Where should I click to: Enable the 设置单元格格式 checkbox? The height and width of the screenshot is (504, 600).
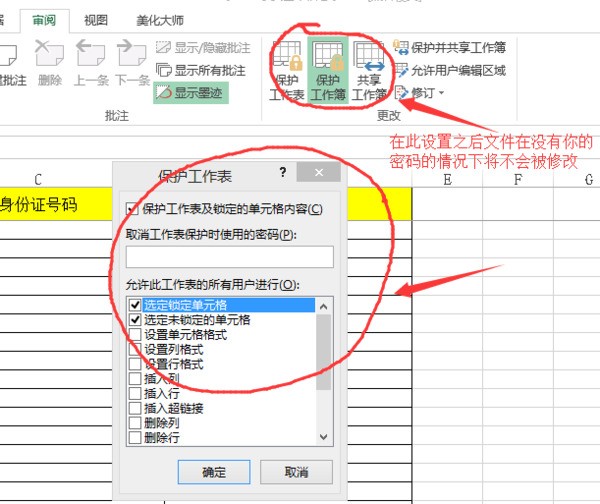[135, 335]
